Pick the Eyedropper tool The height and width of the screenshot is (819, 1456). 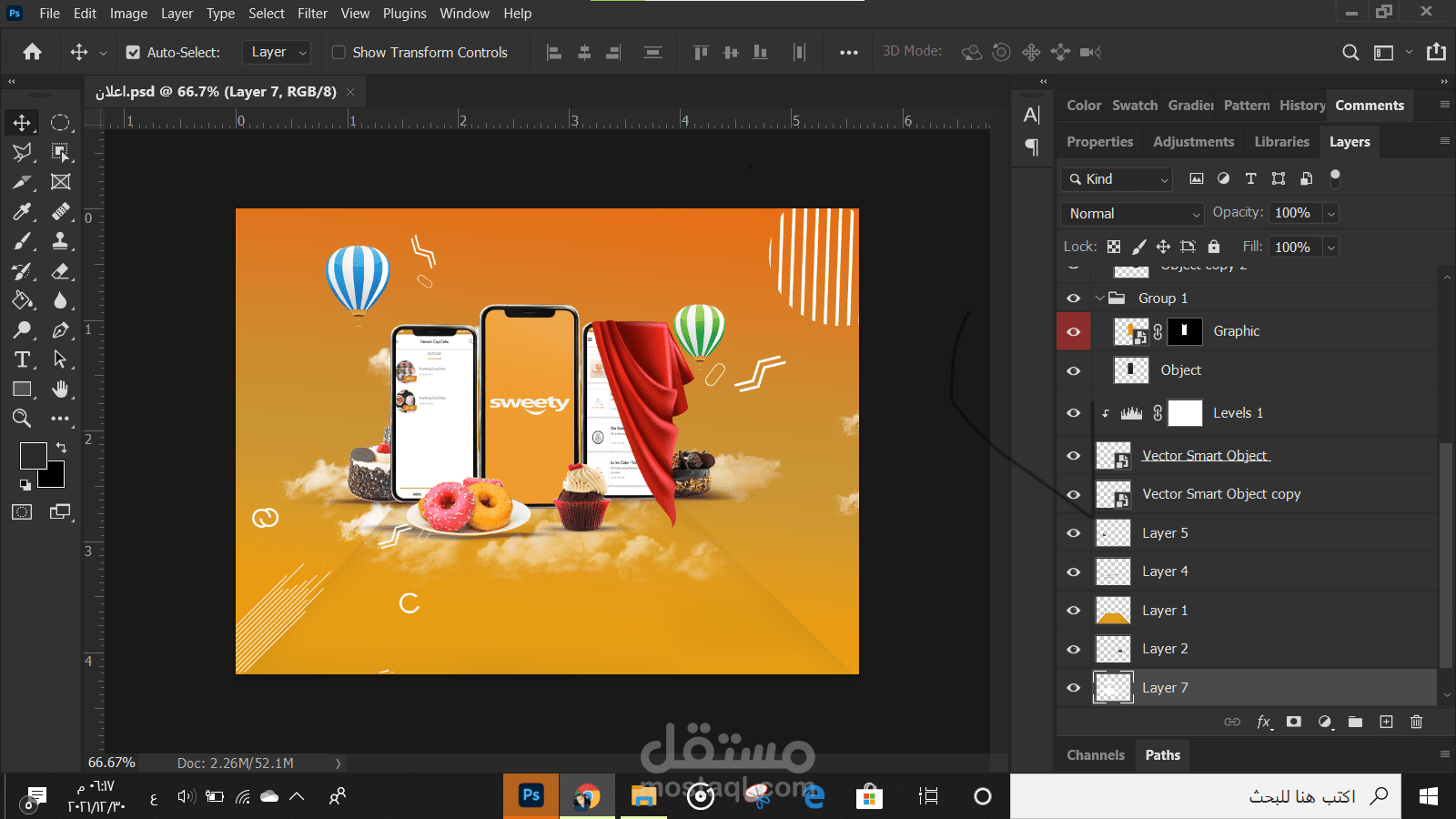pyautogui.click(x=22, y=212)
